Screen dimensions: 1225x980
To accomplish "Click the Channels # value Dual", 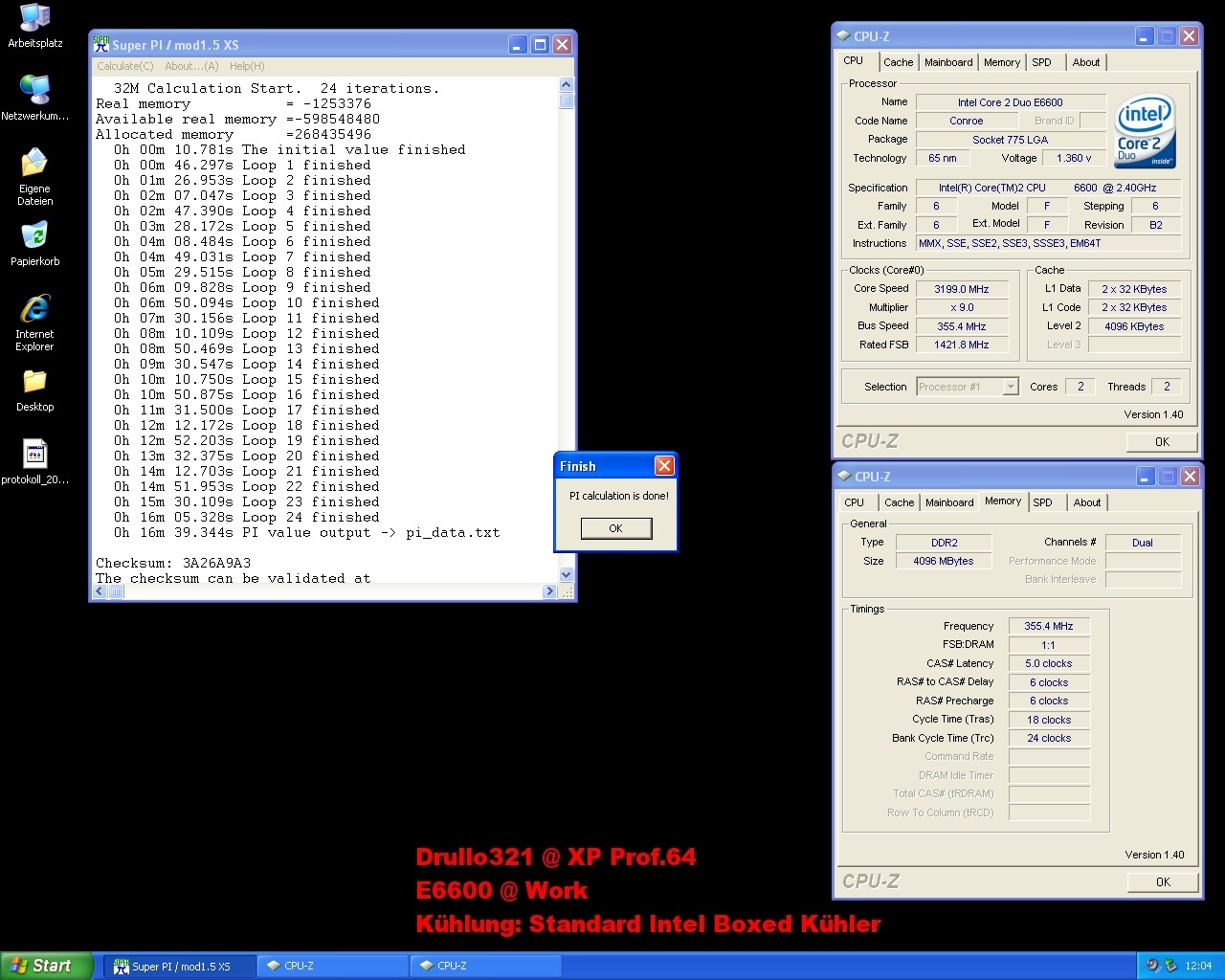I will point(1143,543).
